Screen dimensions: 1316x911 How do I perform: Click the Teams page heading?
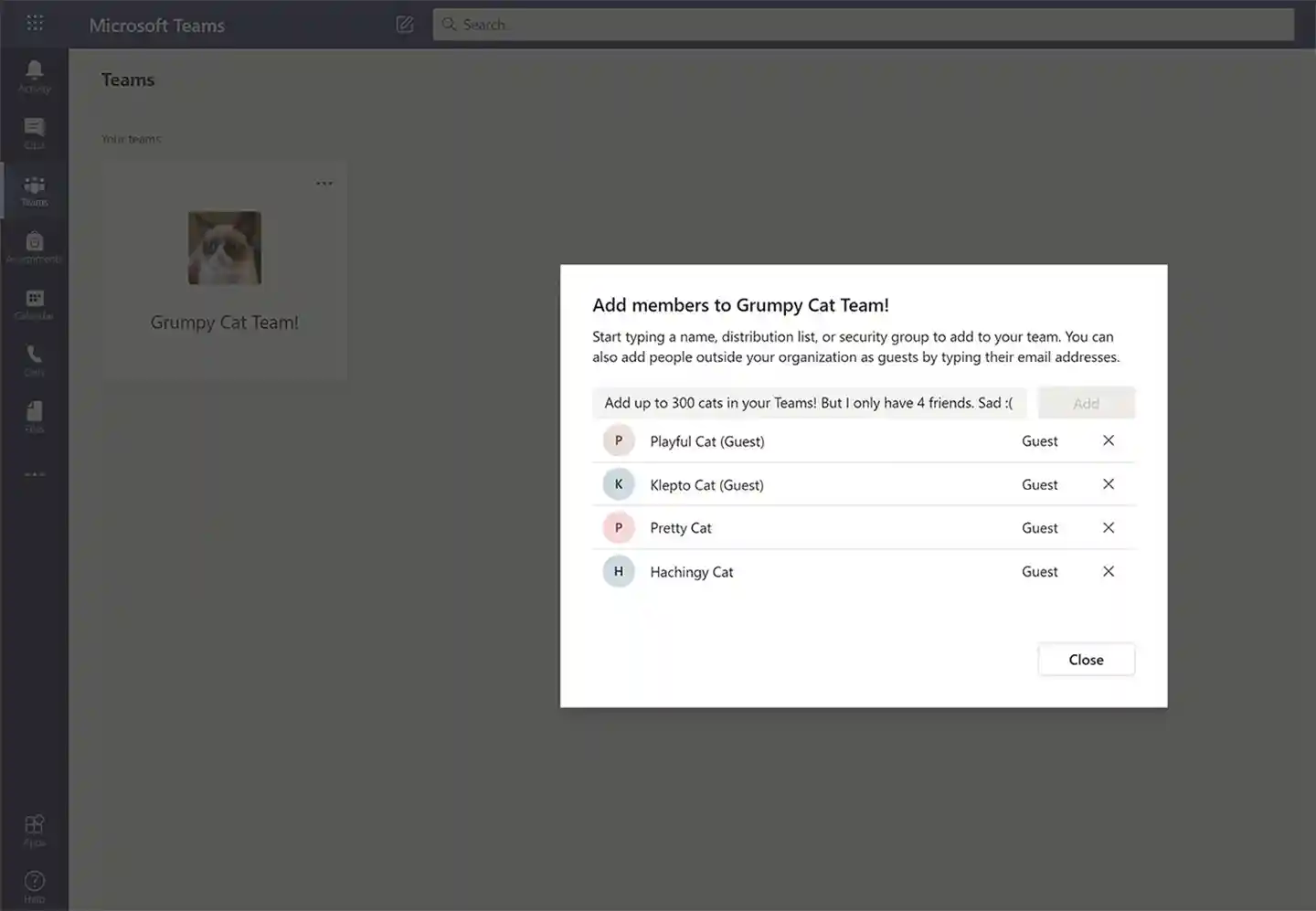pos(128,79)
